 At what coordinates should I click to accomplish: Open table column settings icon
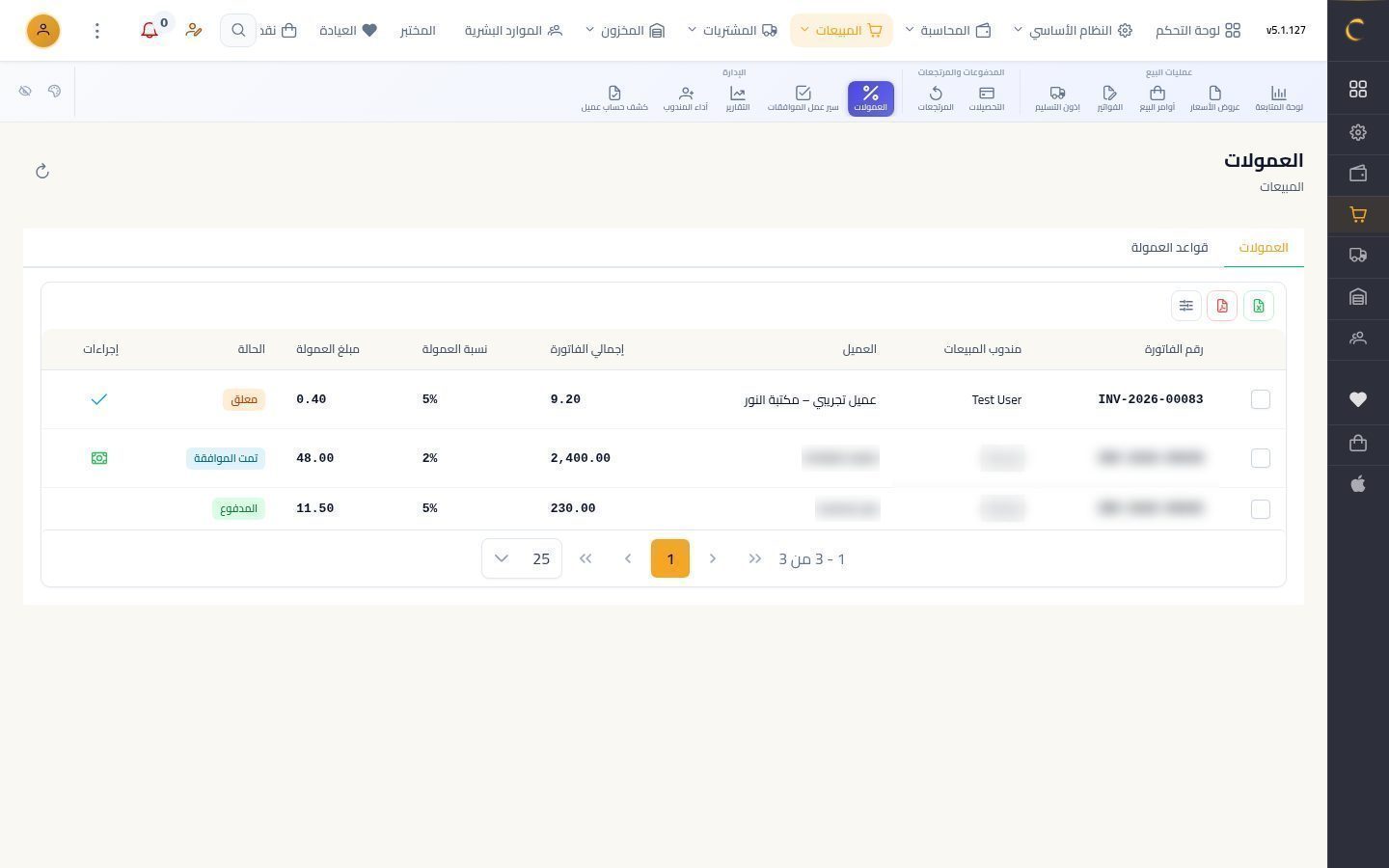click(x=1186, y=306)
